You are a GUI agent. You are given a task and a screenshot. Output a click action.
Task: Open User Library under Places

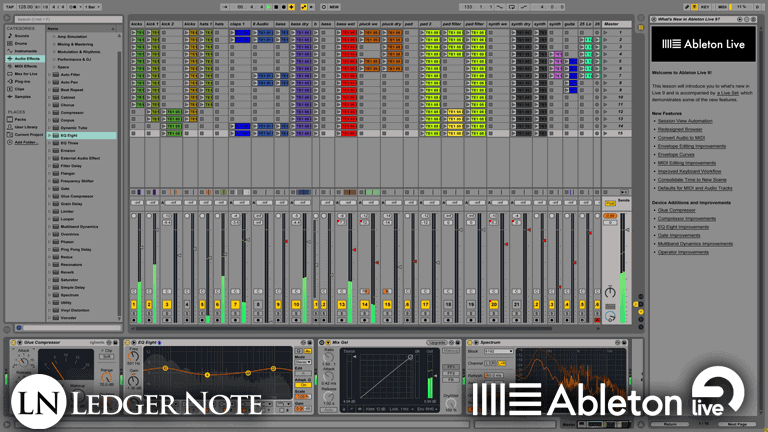point(26,127)
